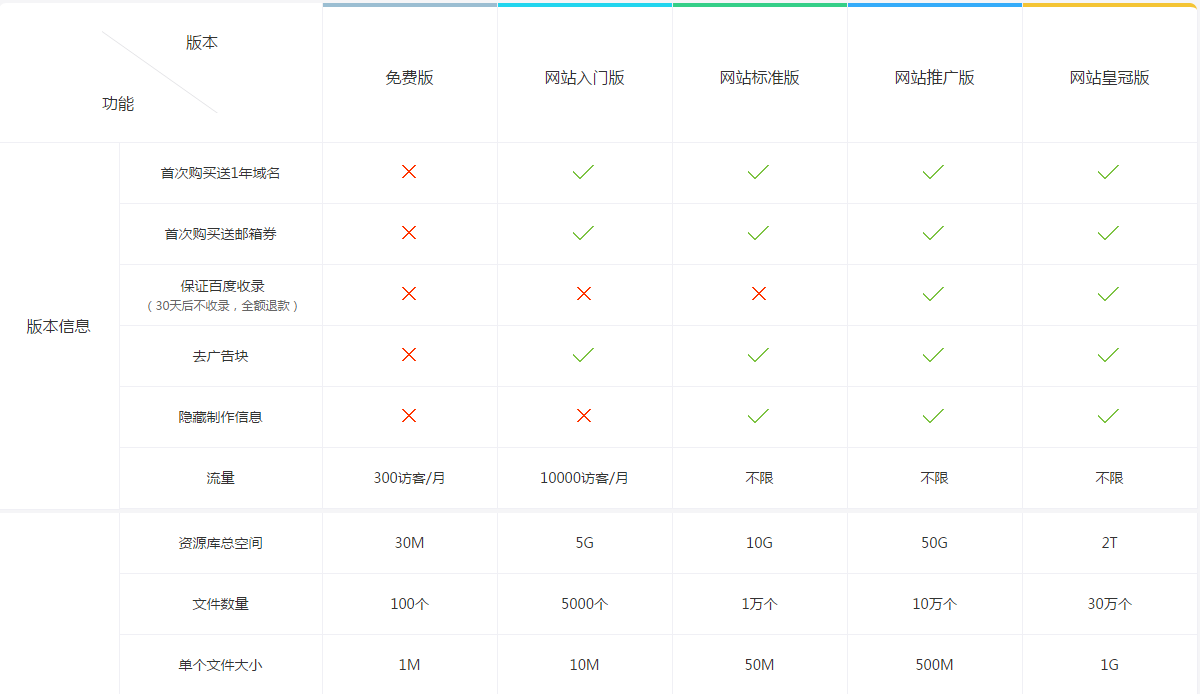Click the 30万个 file count value
The width and height of the screenshot is (1200, 694).
[1110, 604]
